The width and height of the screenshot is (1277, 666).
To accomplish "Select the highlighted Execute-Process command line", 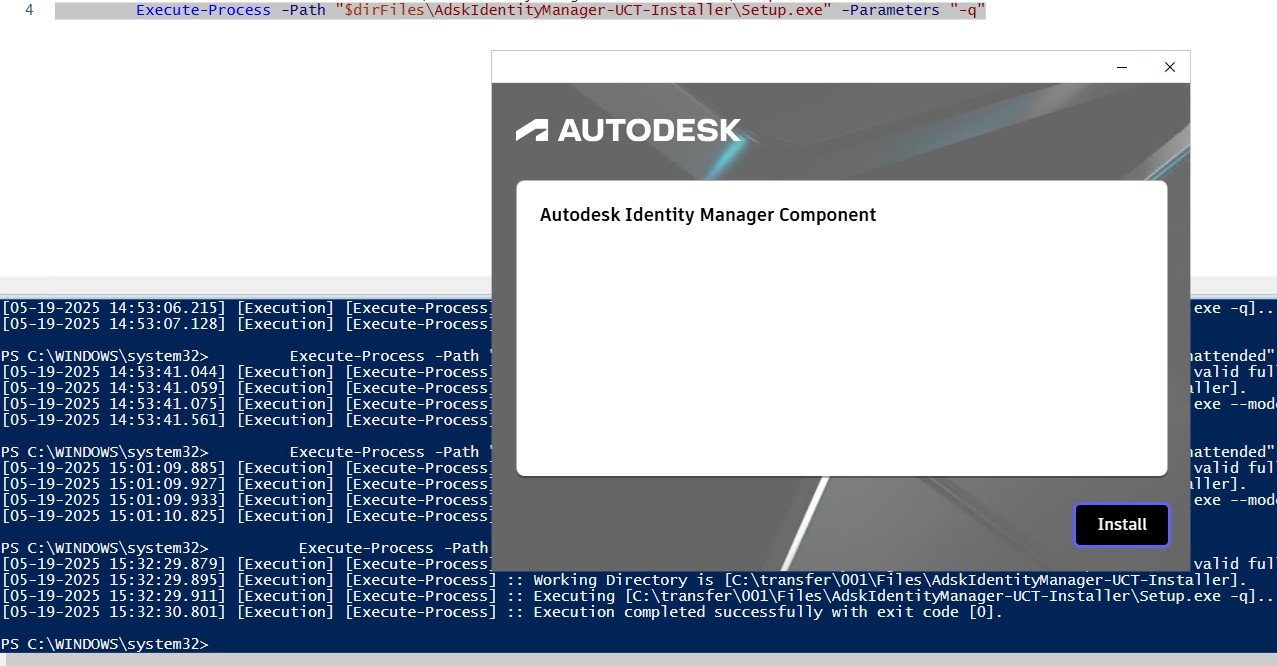I will click(520, 10).
